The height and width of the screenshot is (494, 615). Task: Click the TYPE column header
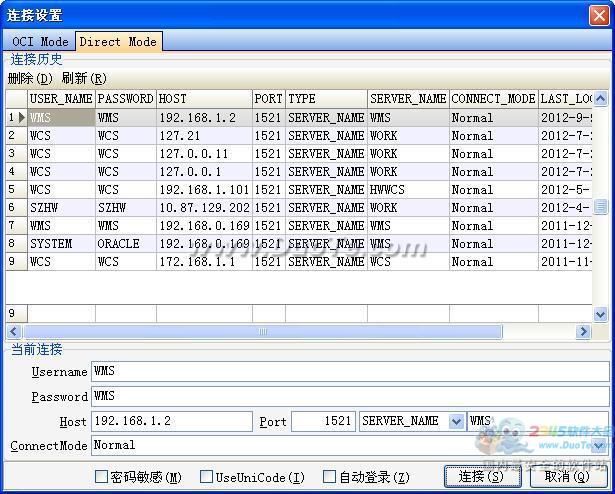point(326,99)
